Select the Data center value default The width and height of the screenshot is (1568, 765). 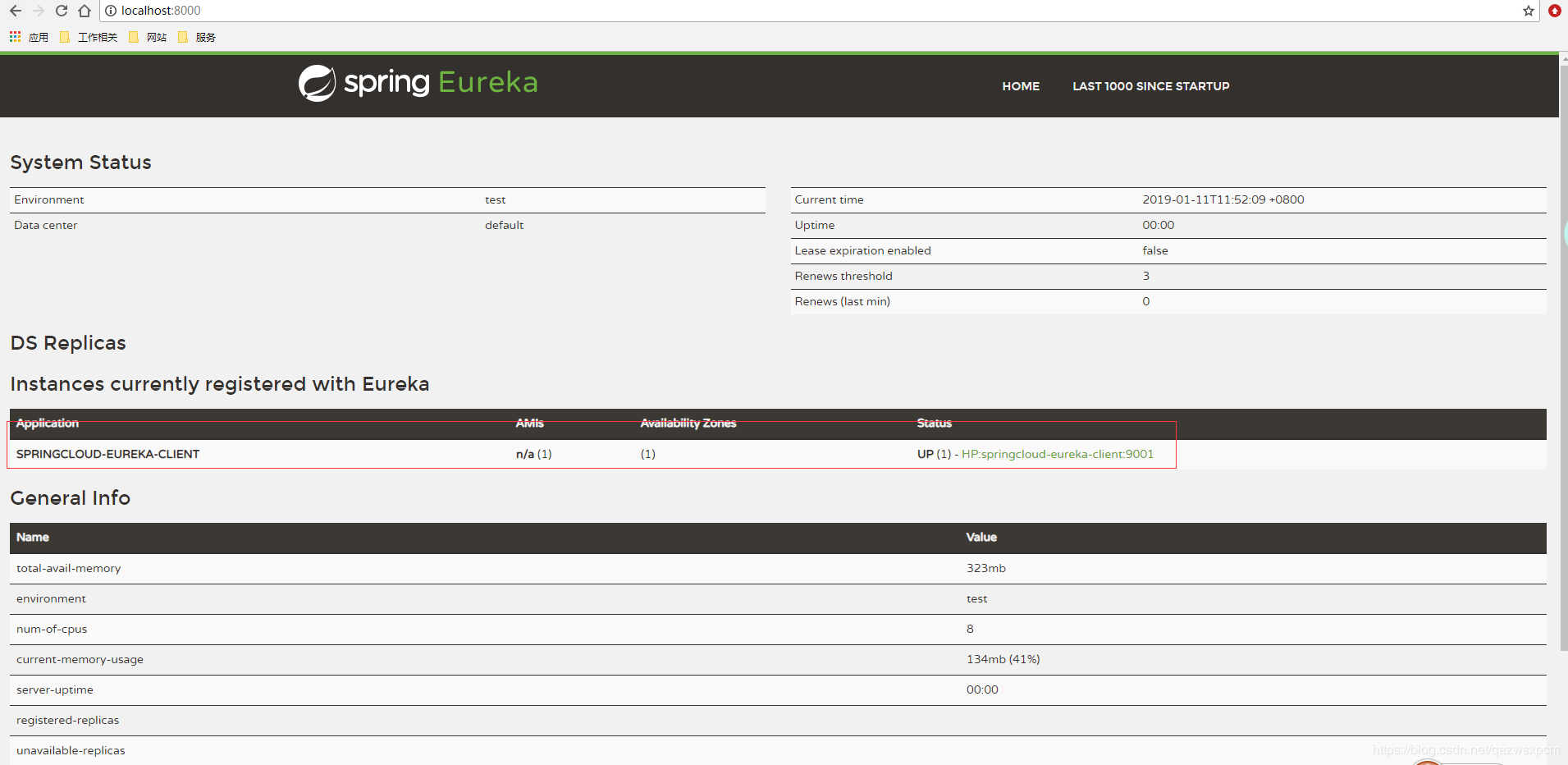tap(505, 225)
